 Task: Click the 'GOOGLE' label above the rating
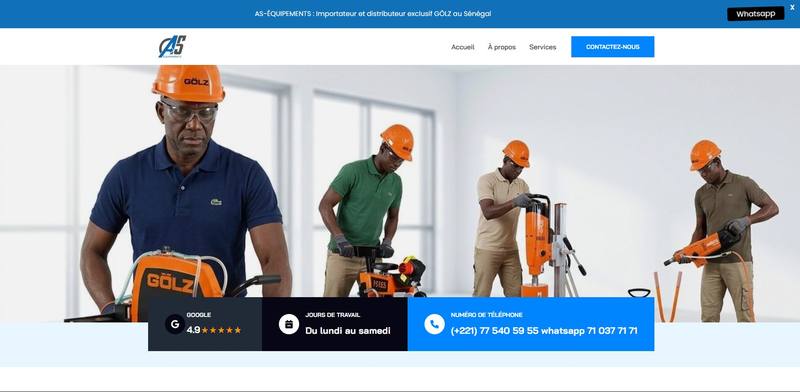click(x=198, y=315)
